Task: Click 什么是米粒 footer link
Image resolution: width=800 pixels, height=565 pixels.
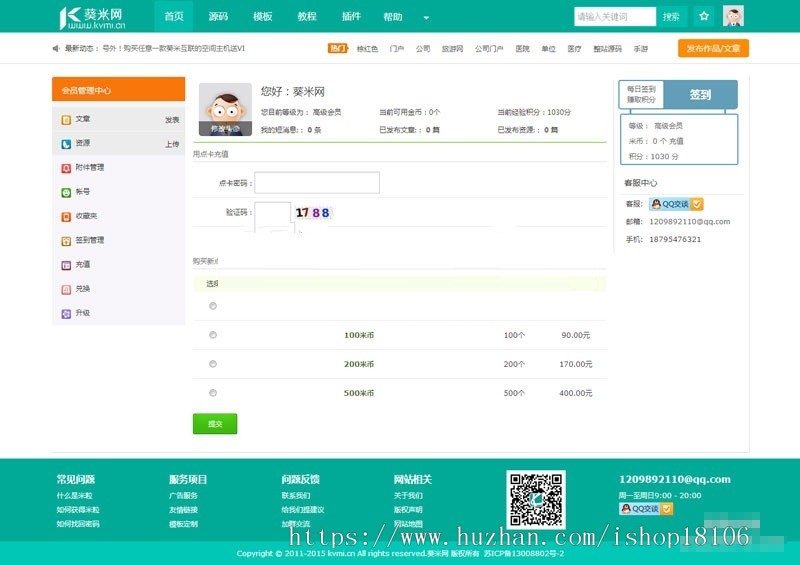Action: coord(74,496)
